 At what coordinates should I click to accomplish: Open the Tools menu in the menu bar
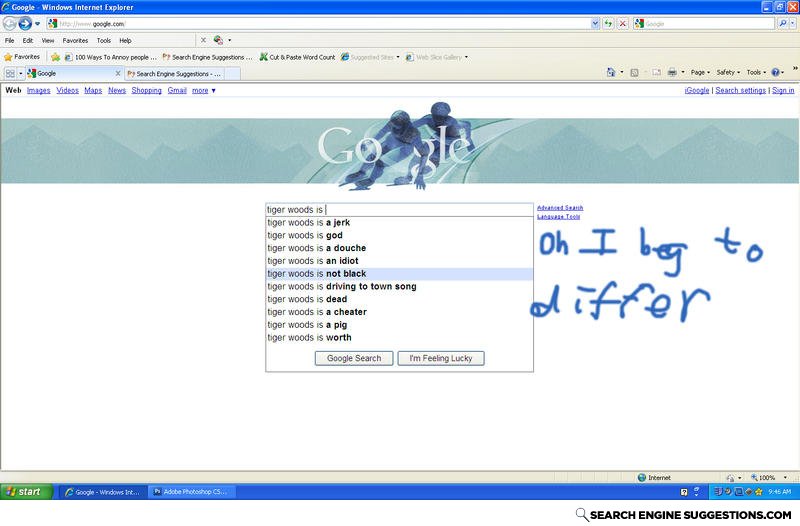(104, 40)
